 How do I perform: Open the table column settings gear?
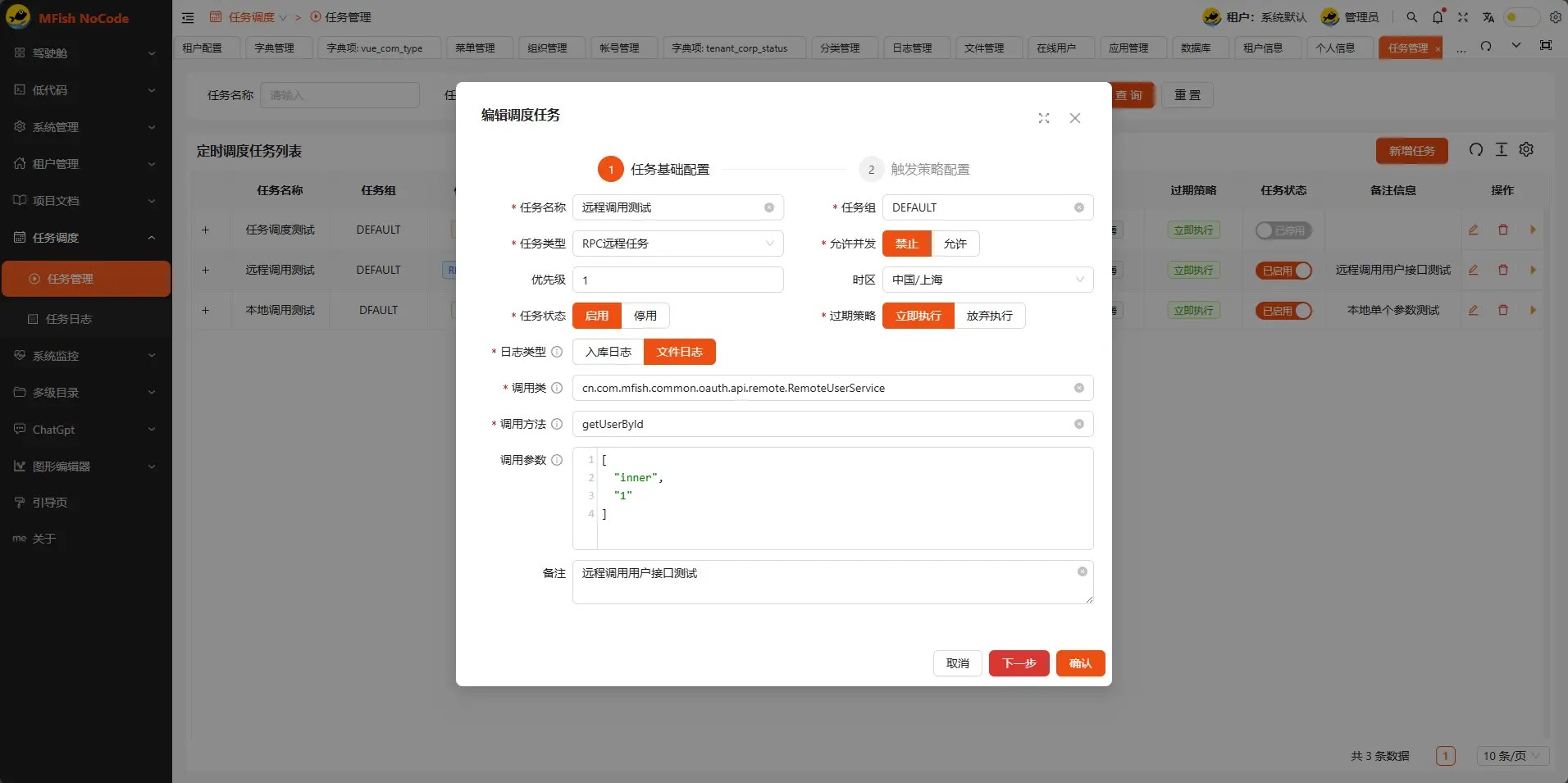[1526, 150]
